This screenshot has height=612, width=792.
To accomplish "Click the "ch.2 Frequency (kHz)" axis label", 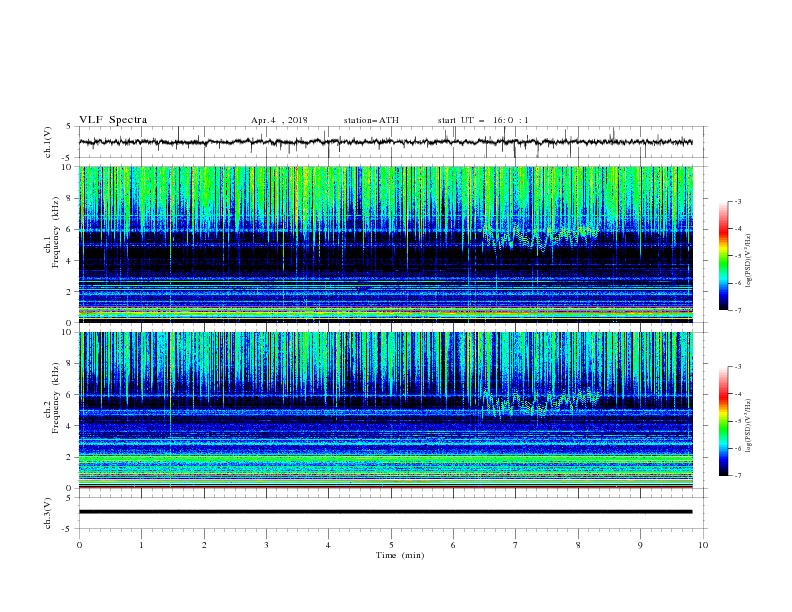I will click(53, 398).
